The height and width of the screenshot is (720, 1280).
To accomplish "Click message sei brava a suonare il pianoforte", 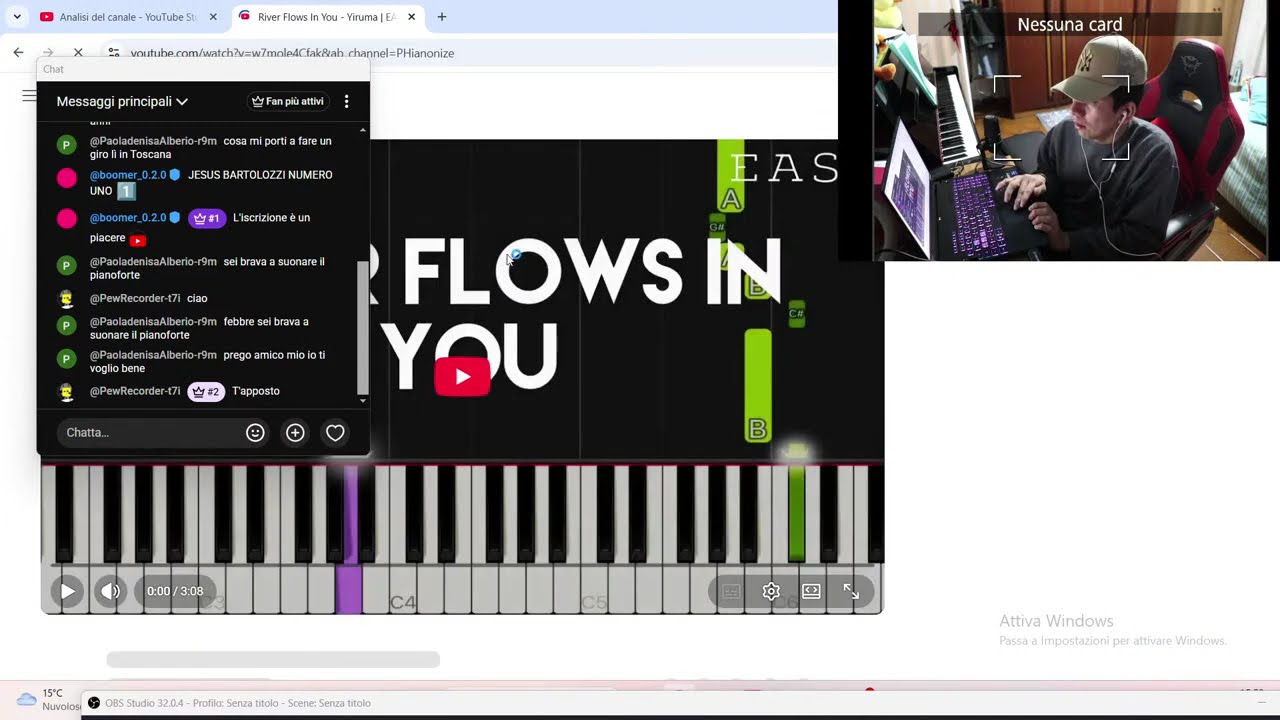I will coord(207,268).
